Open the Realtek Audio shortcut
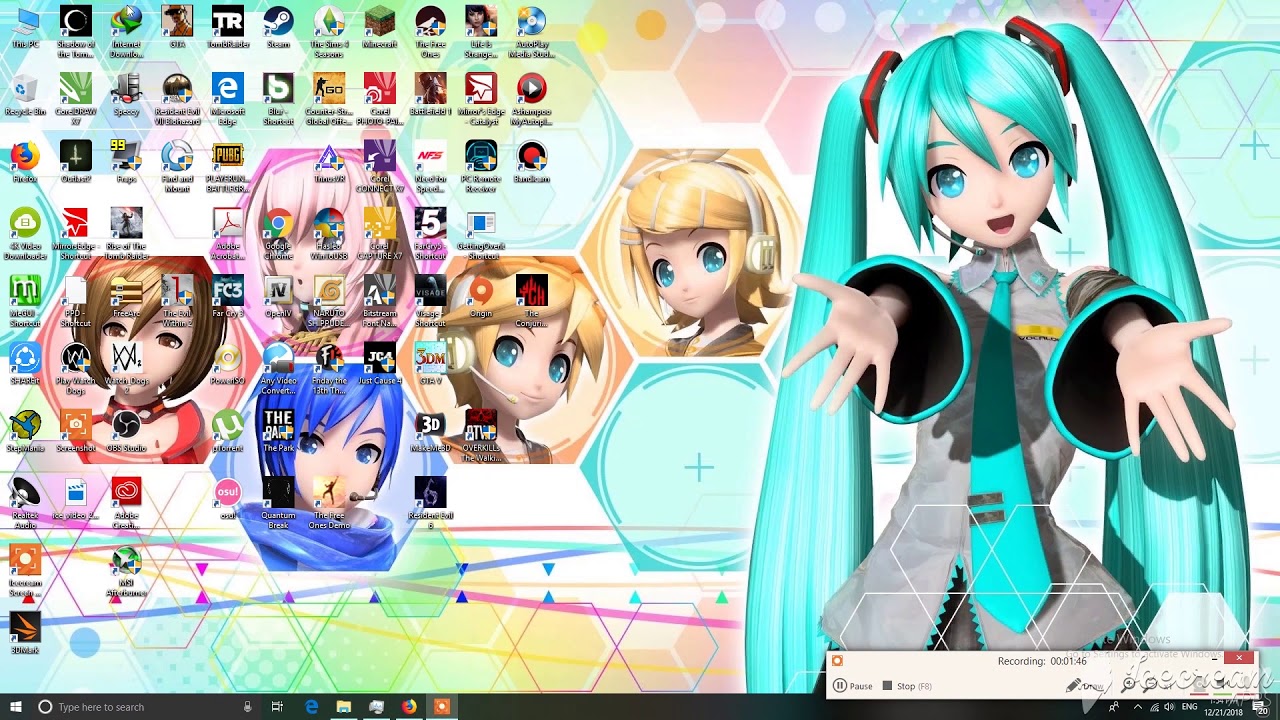The width and height of the screenshot is (1280, 720). coord(25,502)
